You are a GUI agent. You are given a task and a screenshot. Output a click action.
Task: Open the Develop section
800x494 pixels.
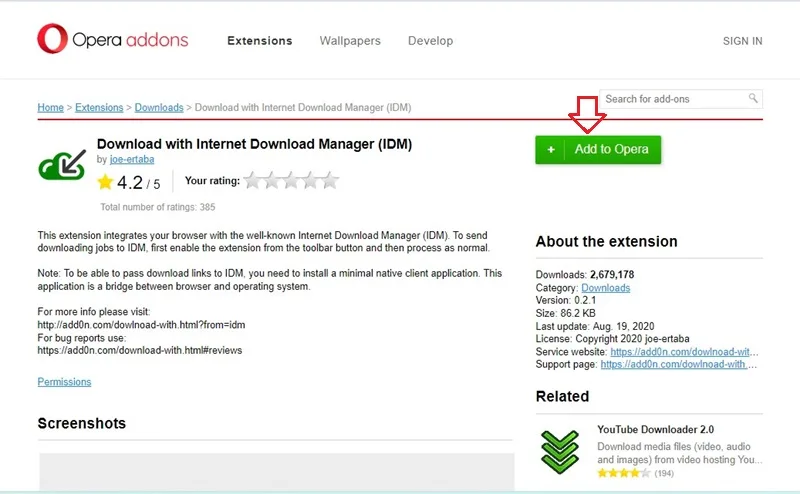[430, 41]
